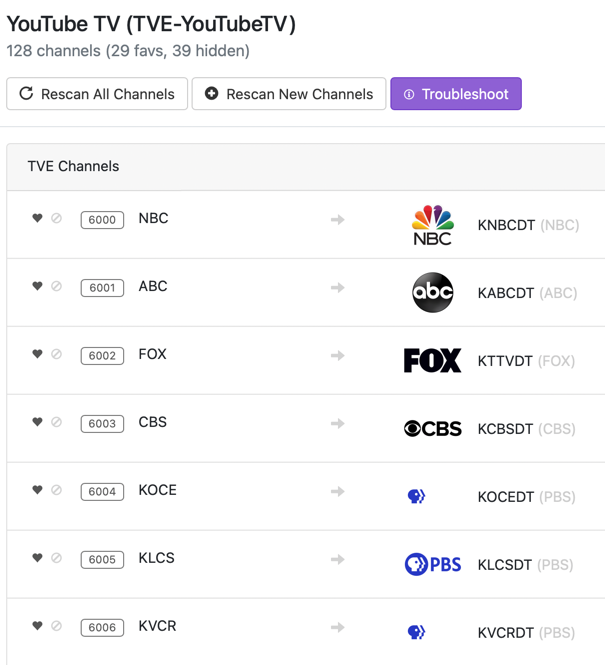The image size is (605, 665).
Task: Click Rescan New Channels button
Action: pyautogui.click(x=289, y=94)
